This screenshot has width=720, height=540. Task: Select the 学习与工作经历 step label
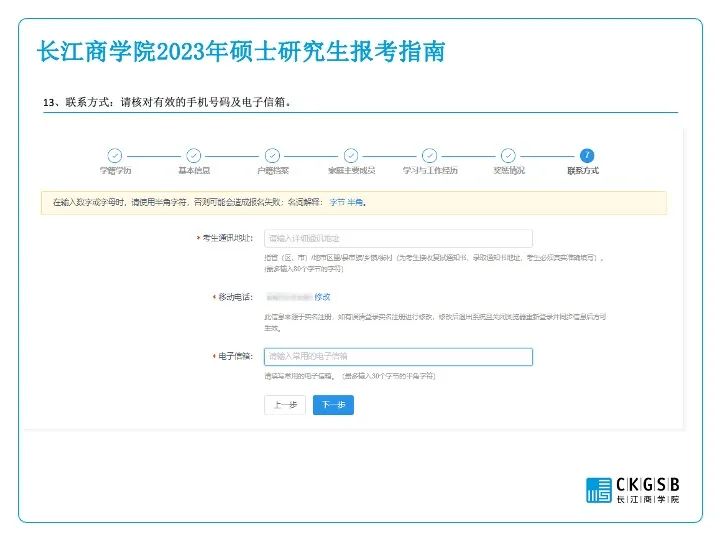(x=430, y=171)
